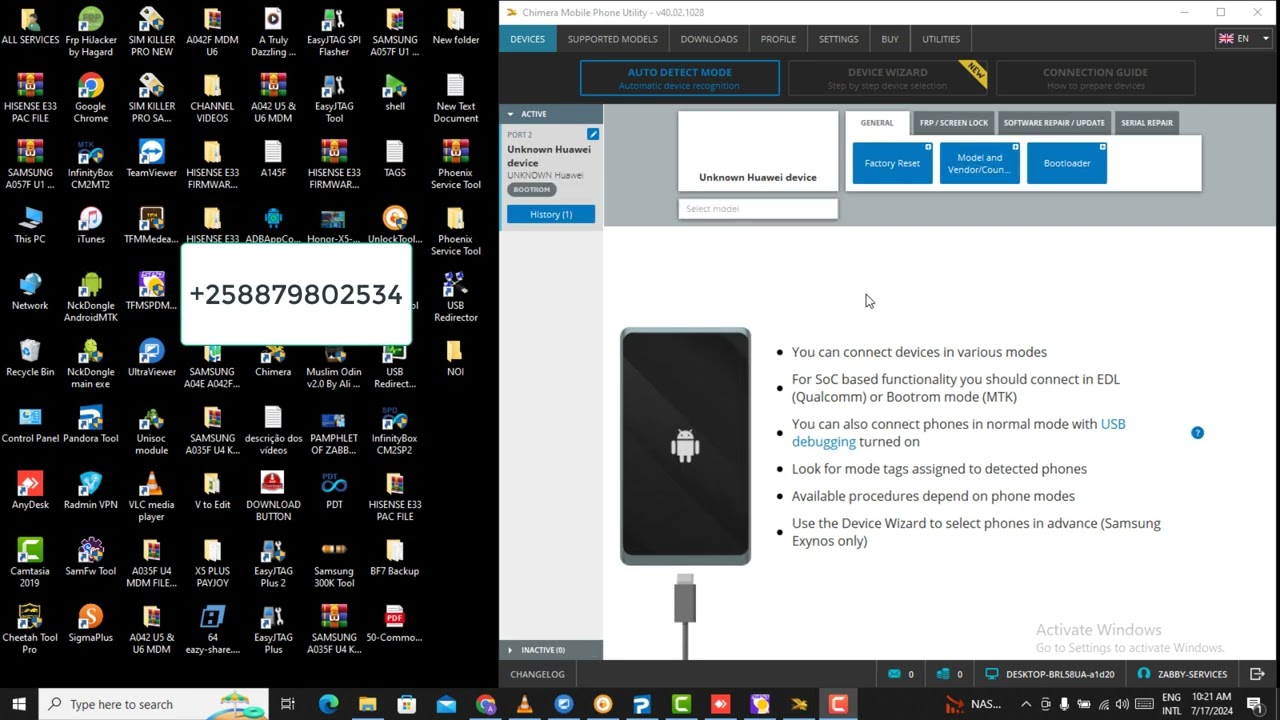Open the Chimera icon on the taskbar
This screenshot has width=1280, height=720.
click(x=838, y=704)
